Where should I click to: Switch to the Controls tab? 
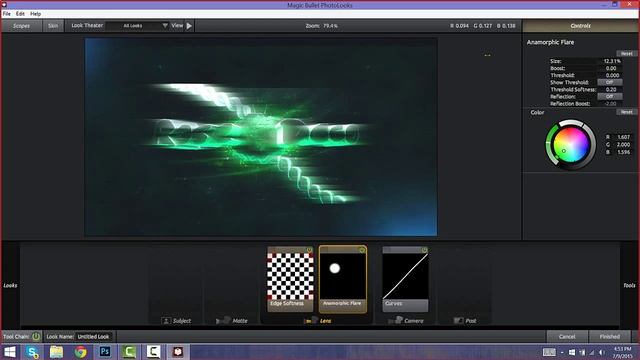[580, 26]
